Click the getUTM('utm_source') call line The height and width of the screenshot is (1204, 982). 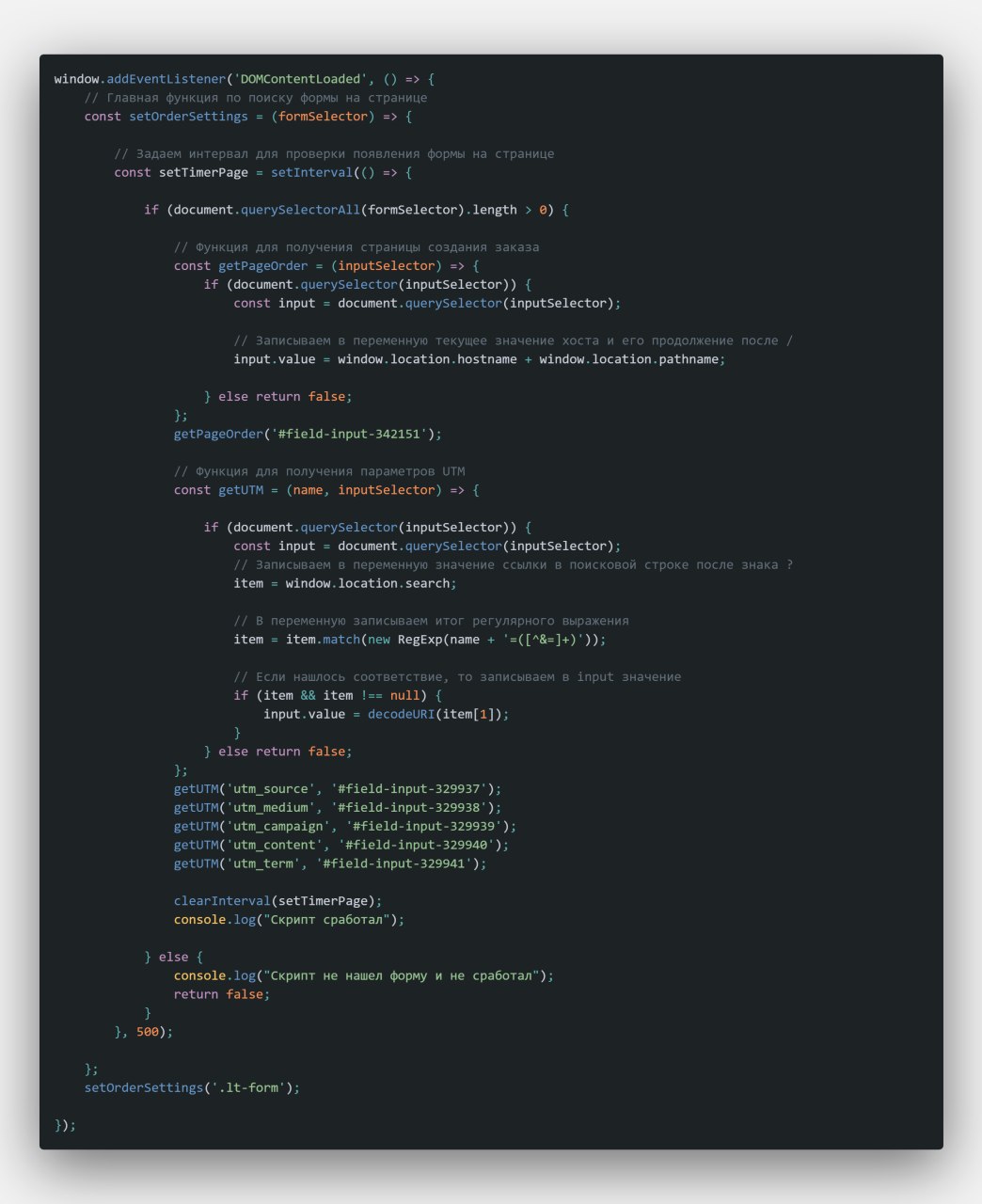point(338,788)
